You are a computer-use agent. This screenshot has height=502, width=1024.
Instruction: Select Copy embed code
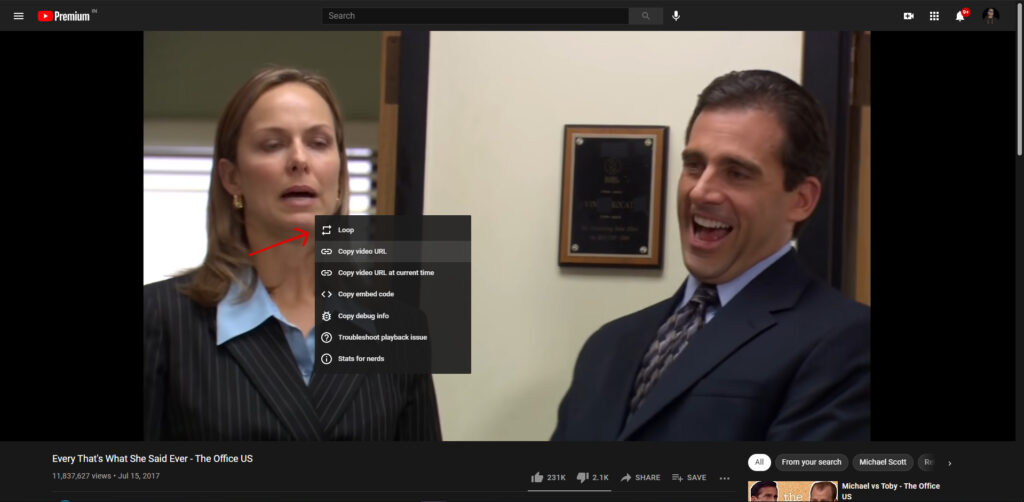pyautogui.click(x=392, y=294)
